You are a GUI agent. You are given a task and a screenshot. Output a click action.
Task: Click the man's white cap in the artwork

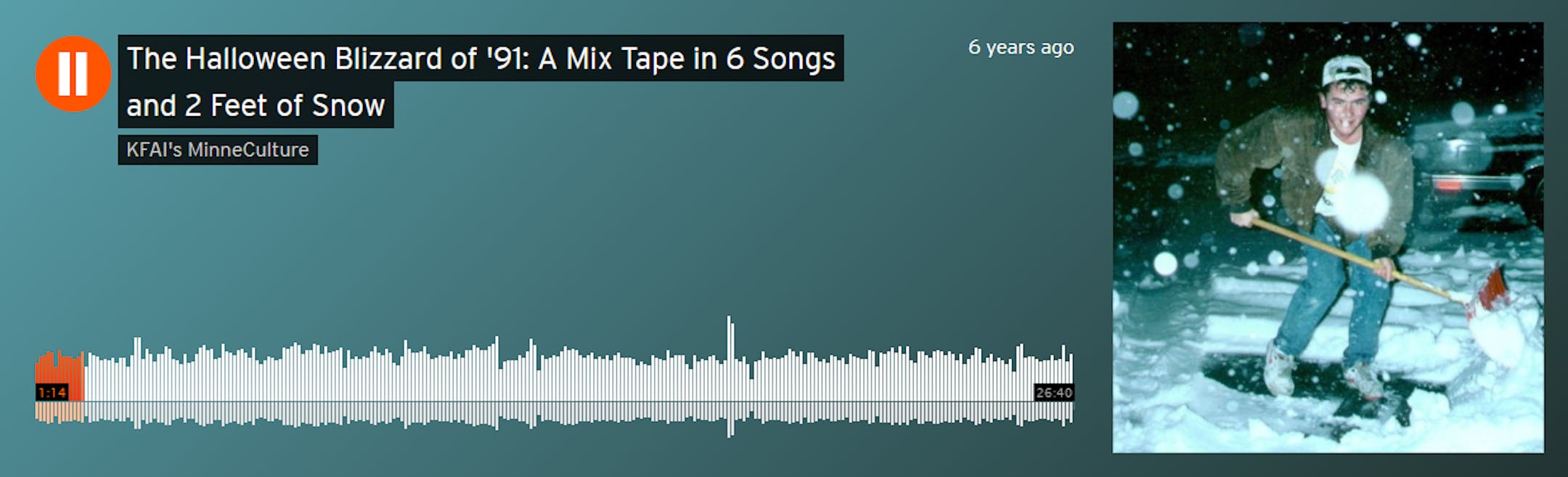click(1347, 71)
